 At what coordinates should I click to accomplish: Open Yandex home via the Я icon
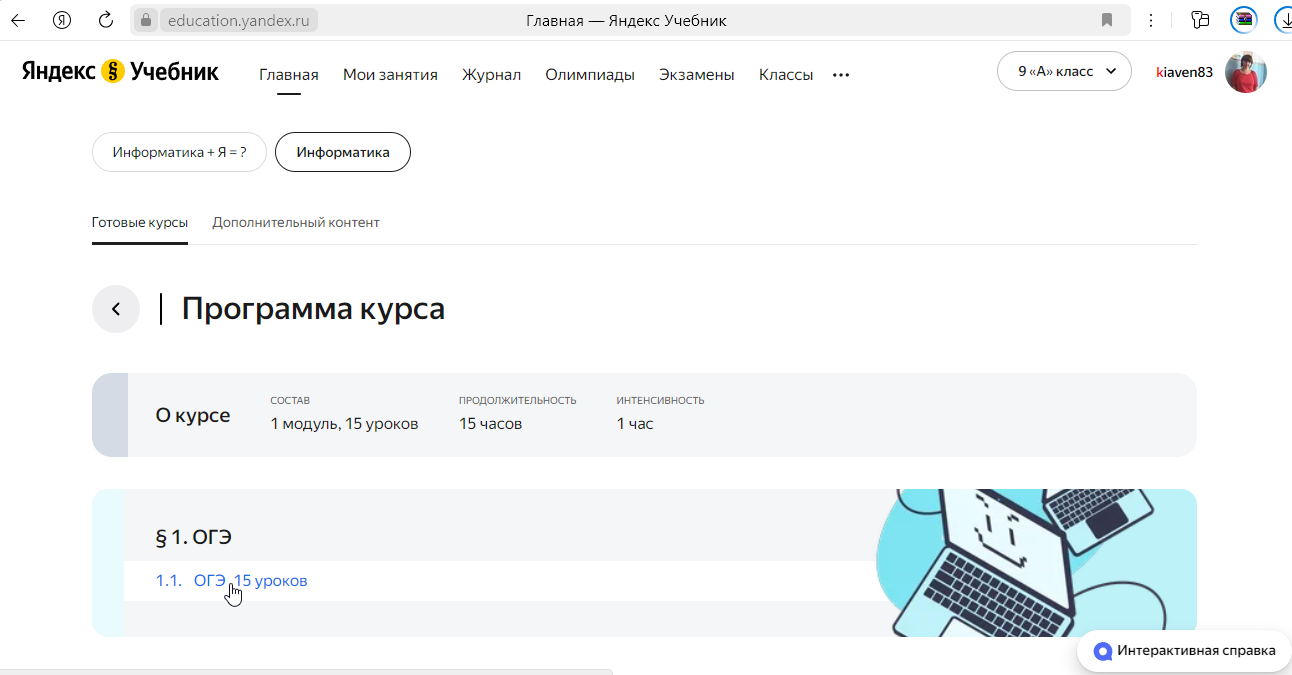[x=62, y=20]
